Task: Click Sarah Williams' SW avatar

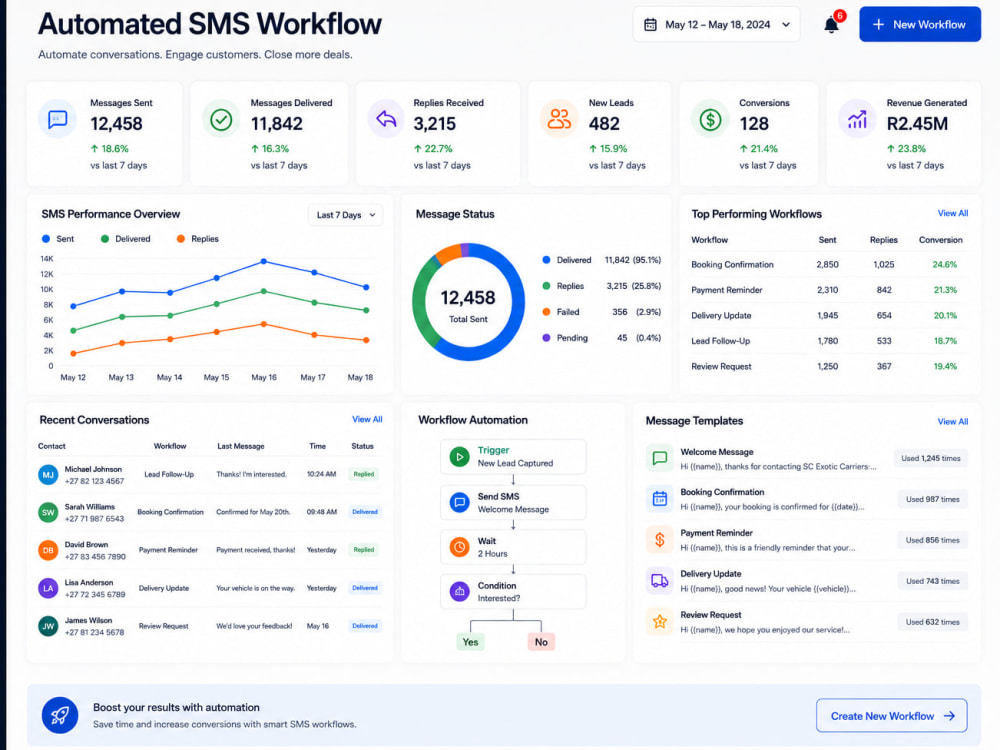Action: point(48,512)
